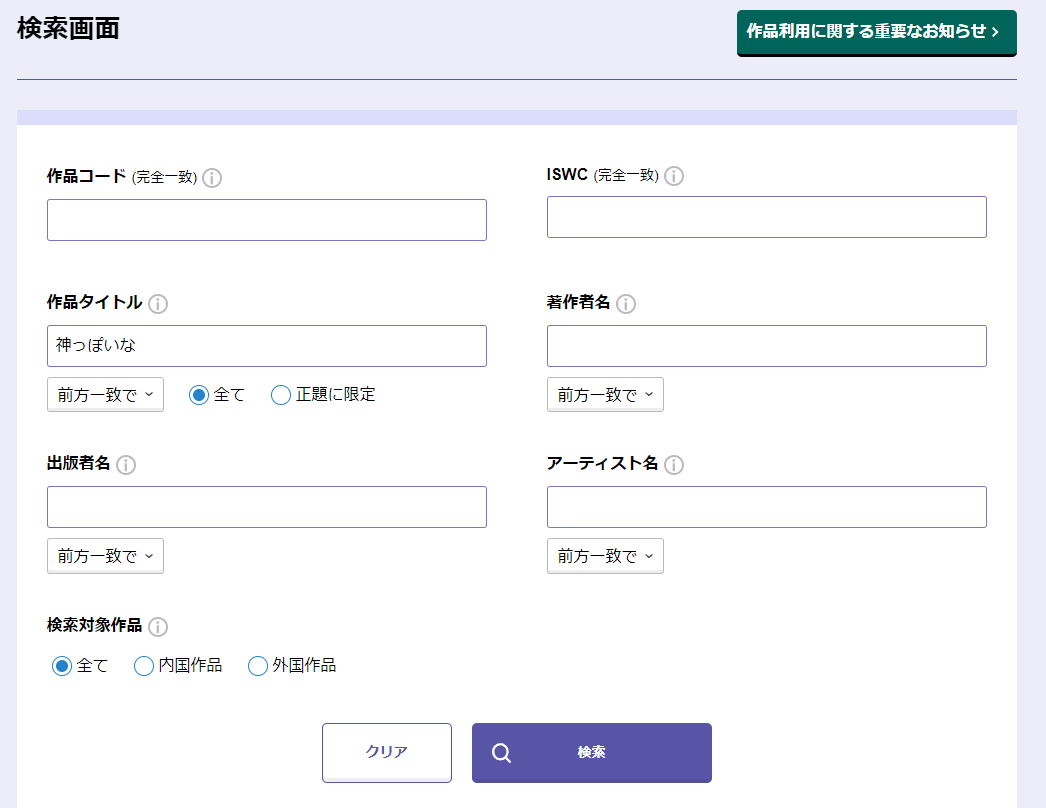Open info tooltip for 作品タイトル

point(158,304)
